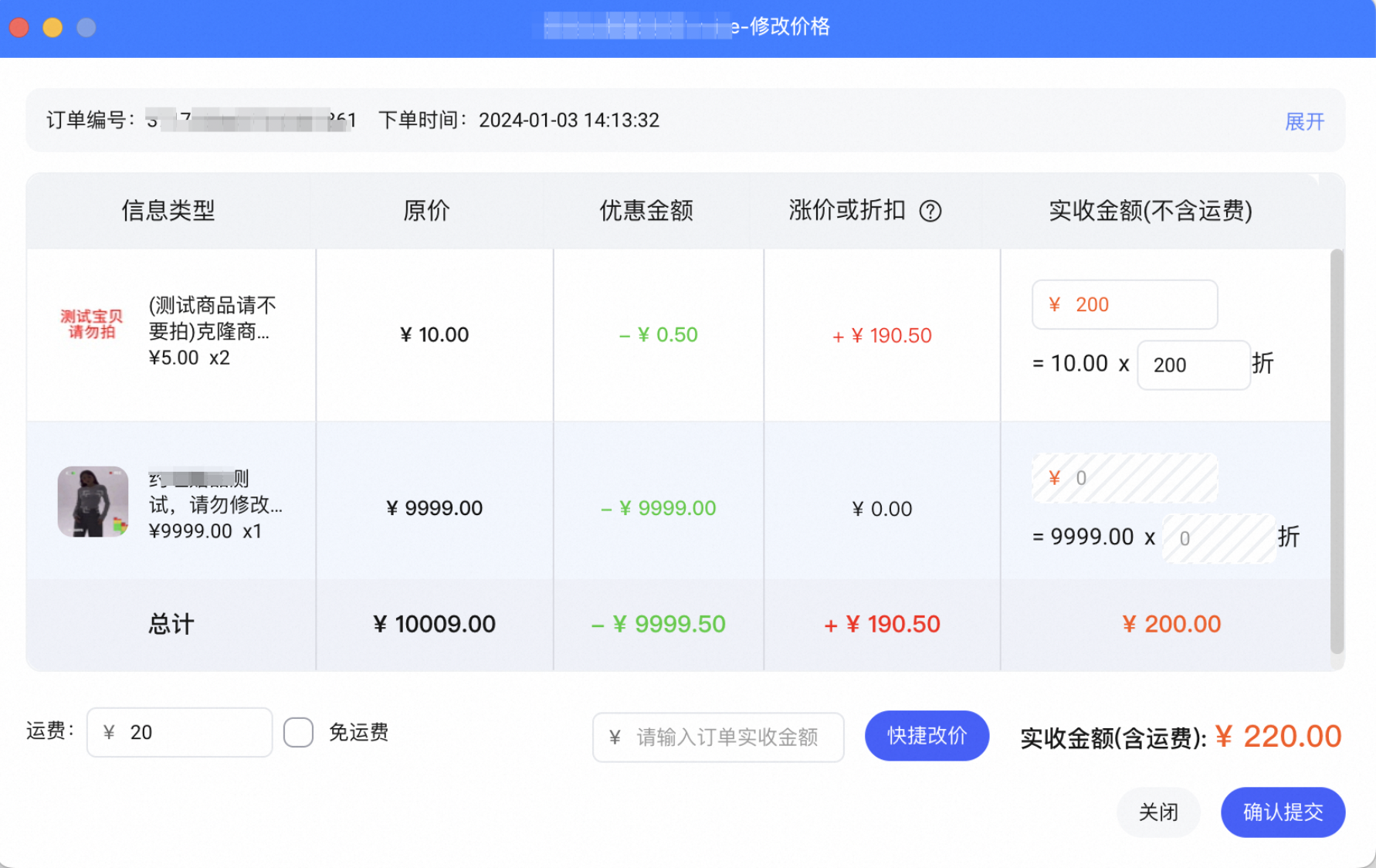Edit the ¥ 200 actual amount field
This screenshot has width=1376, height=868.
click(1124, 304)
